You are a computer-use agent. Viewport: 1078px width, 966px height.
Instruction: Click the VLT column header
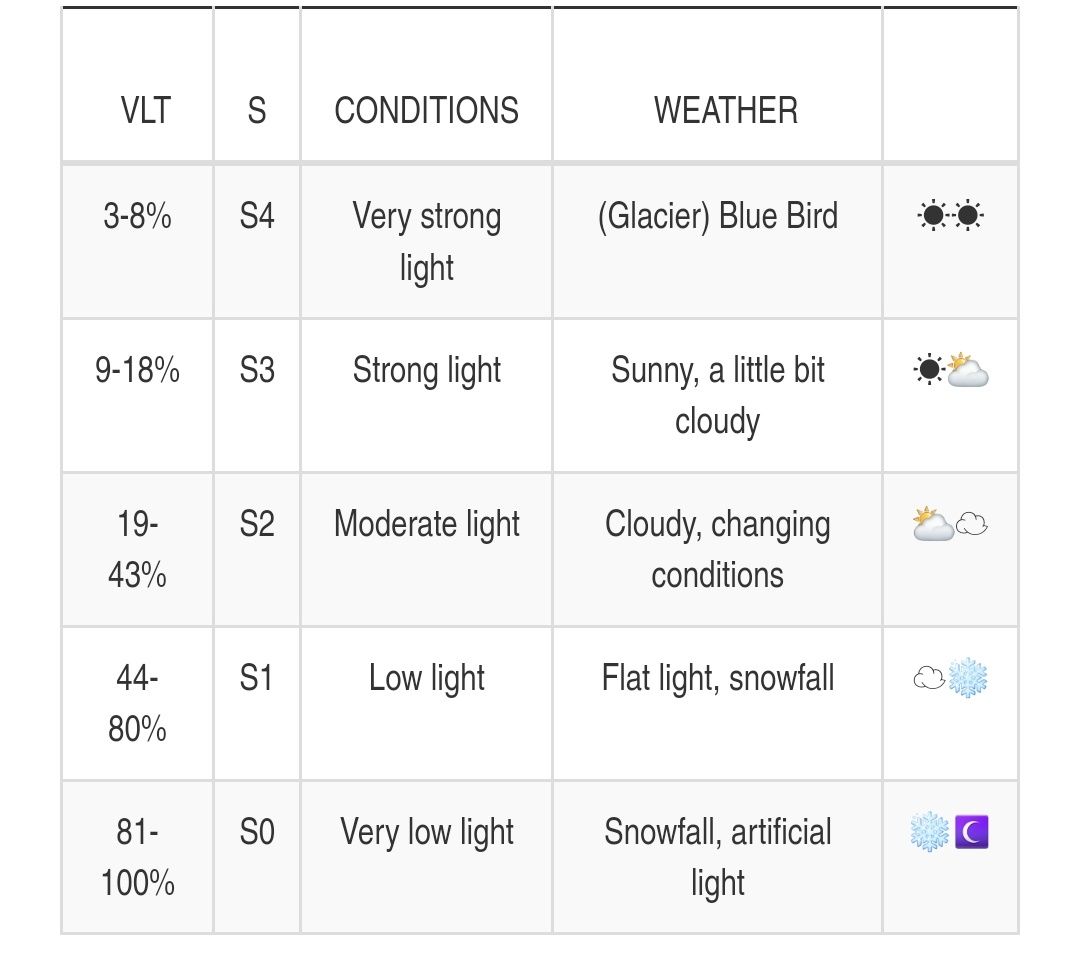point(146,110)
